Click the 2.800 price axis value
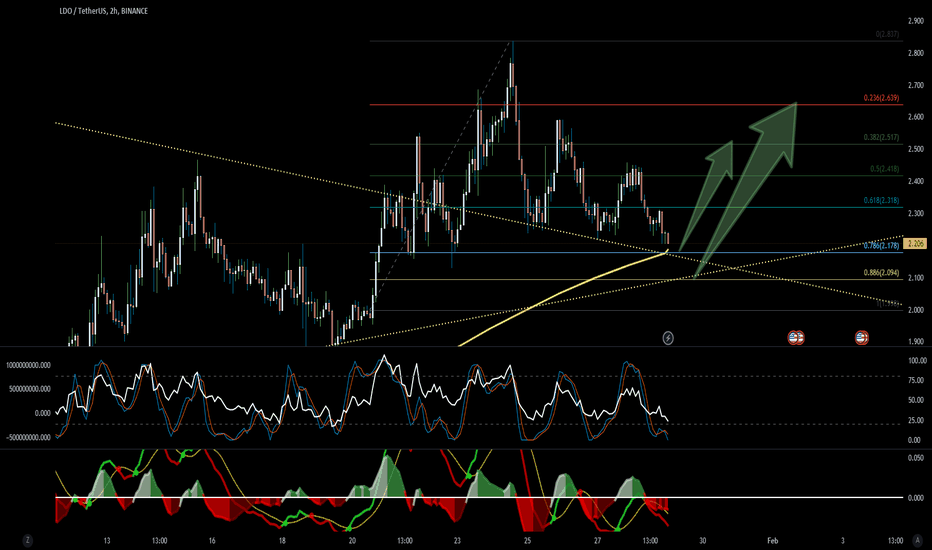The width and height of the screenshot is (932, 550). point(916,53)
